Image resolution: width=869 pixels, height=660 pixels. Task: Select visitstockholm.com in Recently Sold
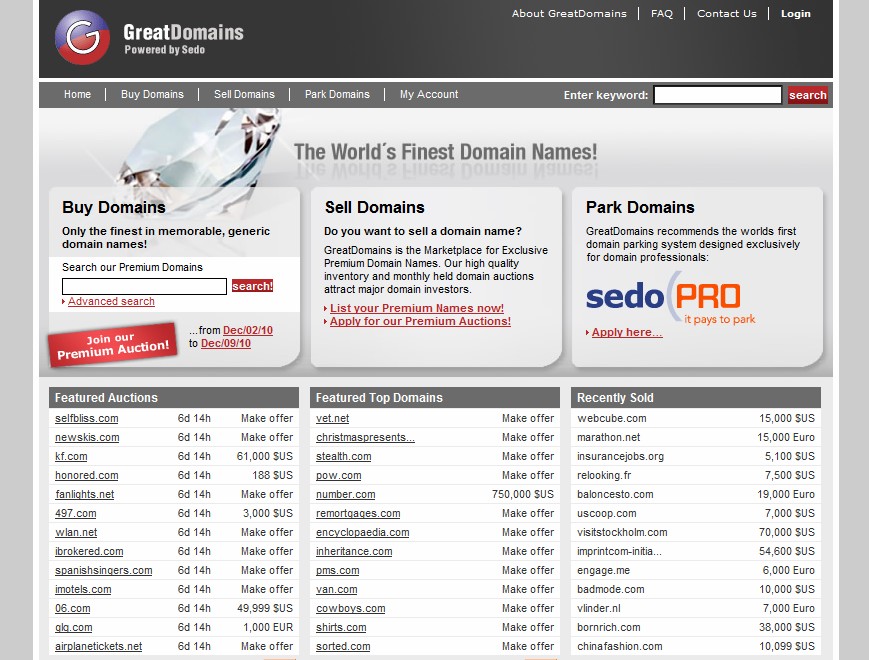click(622, 533)
